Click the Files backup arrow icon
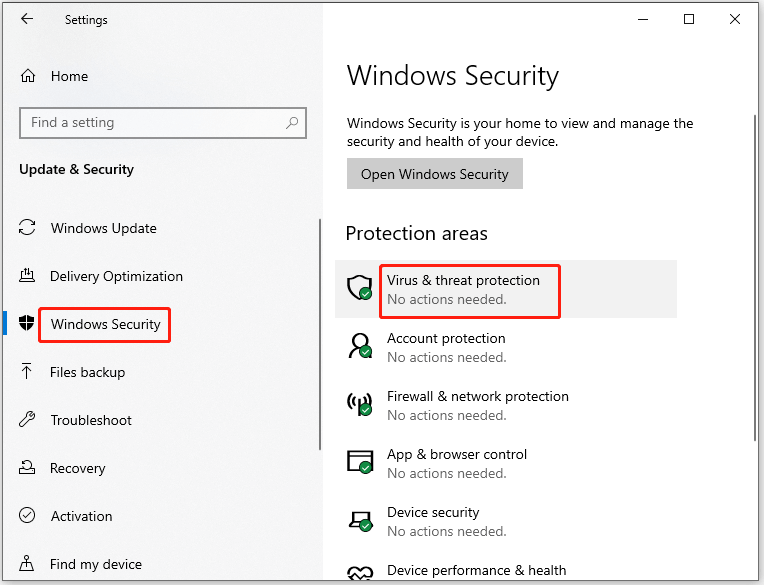Screen dimensions: 764x585 coord(26,371)
